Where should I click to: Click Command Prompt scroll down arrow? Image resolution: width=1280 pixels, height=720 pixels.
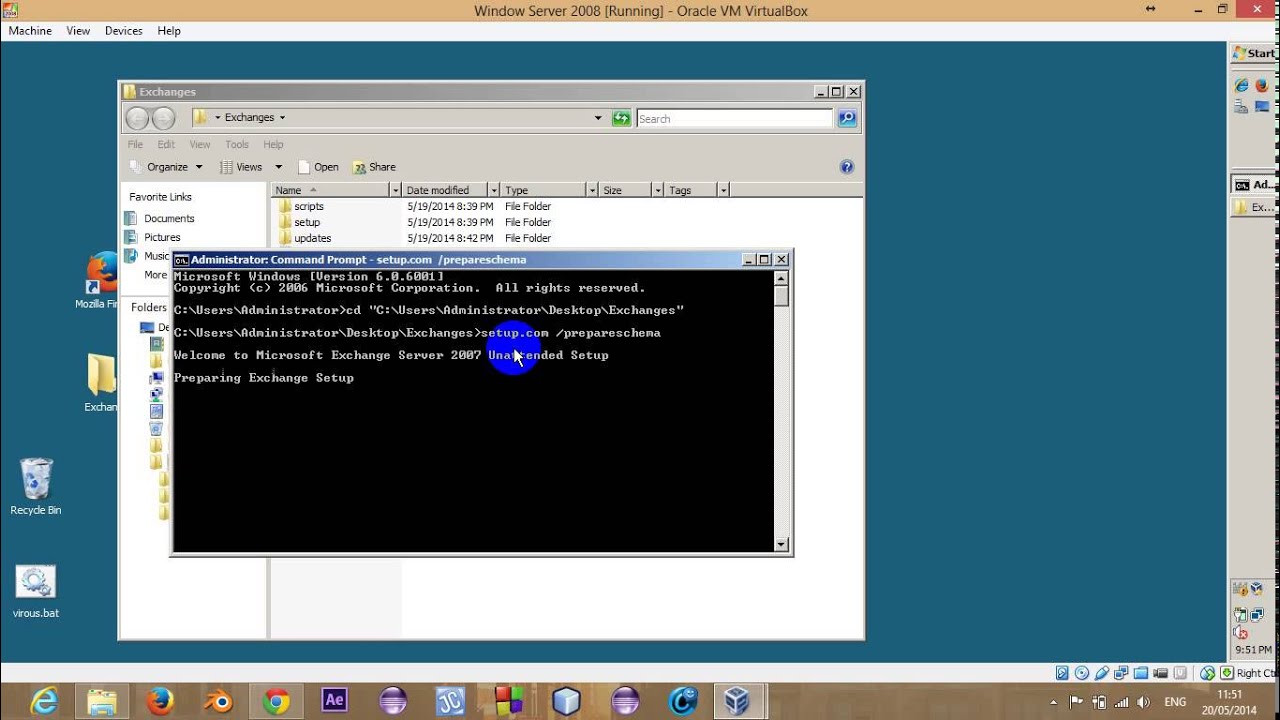click(x=781, y=544)
